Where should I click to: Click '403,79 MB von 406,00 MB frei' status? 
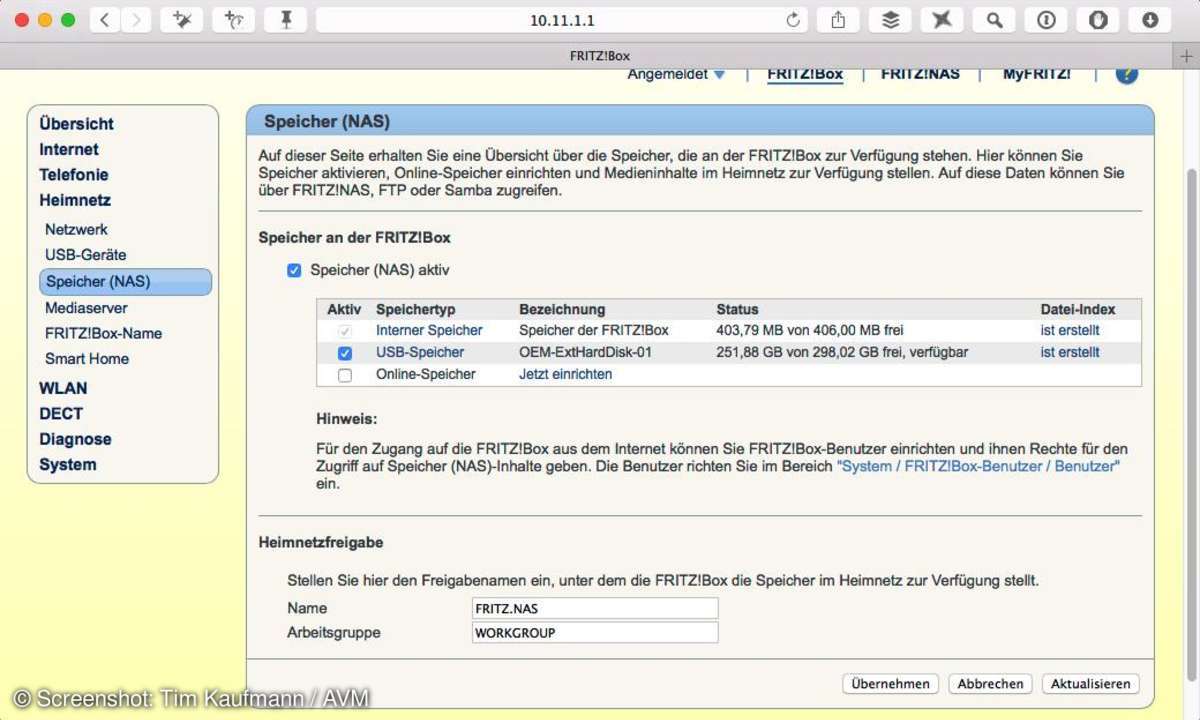pos(810,330)
